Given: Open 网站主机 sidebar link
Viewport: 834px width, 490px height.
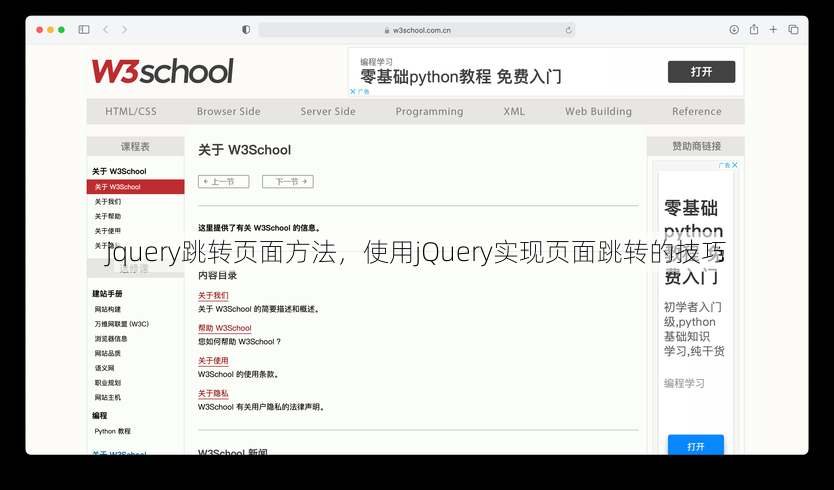Looking at the screenshot, I should pyautogui.click(x=108, y=397).
